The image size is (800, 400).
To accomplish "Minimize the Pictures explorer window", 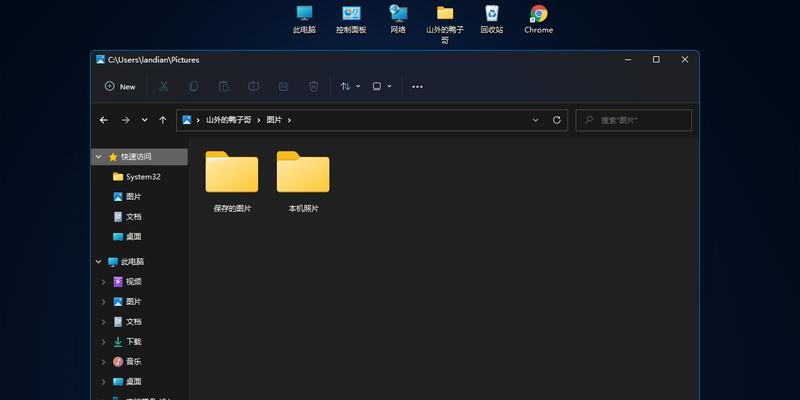I will tap(628, 60).
